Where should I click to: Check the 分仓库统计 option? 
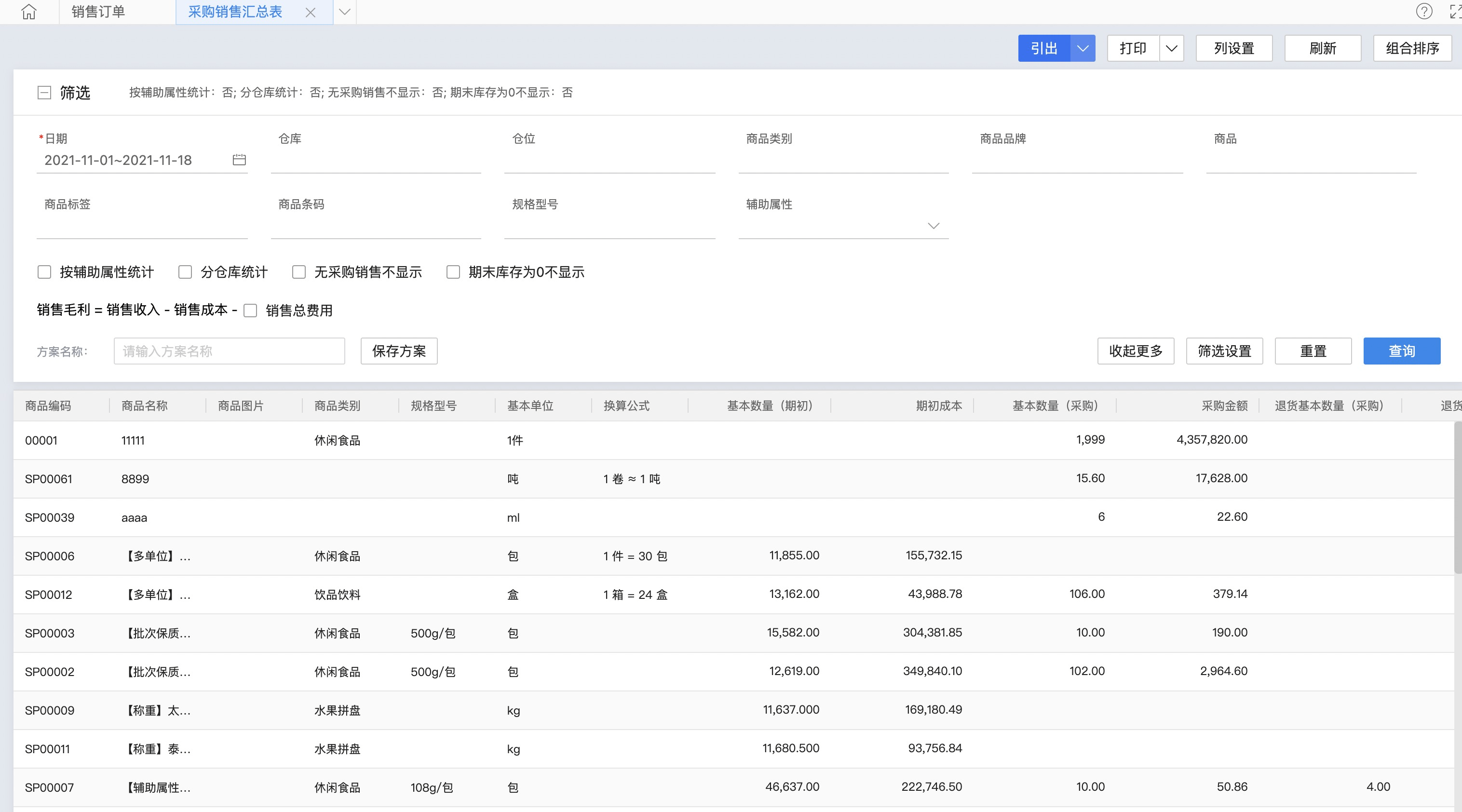(185, 272)
